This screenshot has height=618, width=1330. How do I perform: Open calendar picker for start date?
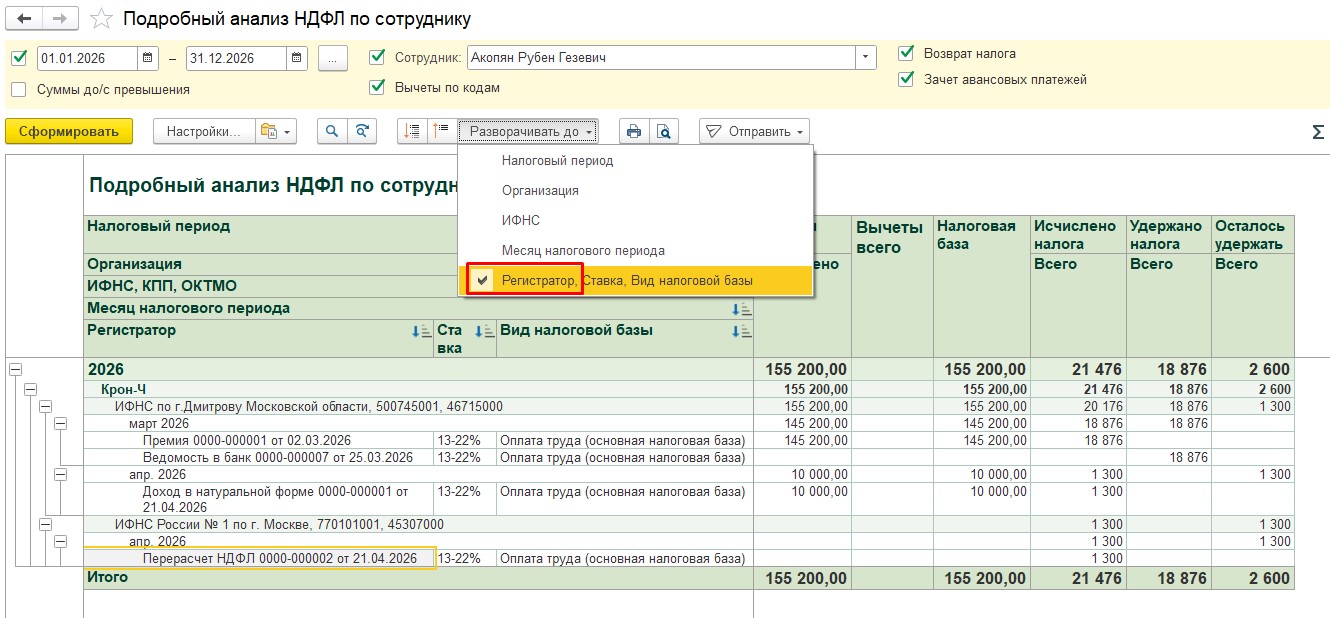148,58
